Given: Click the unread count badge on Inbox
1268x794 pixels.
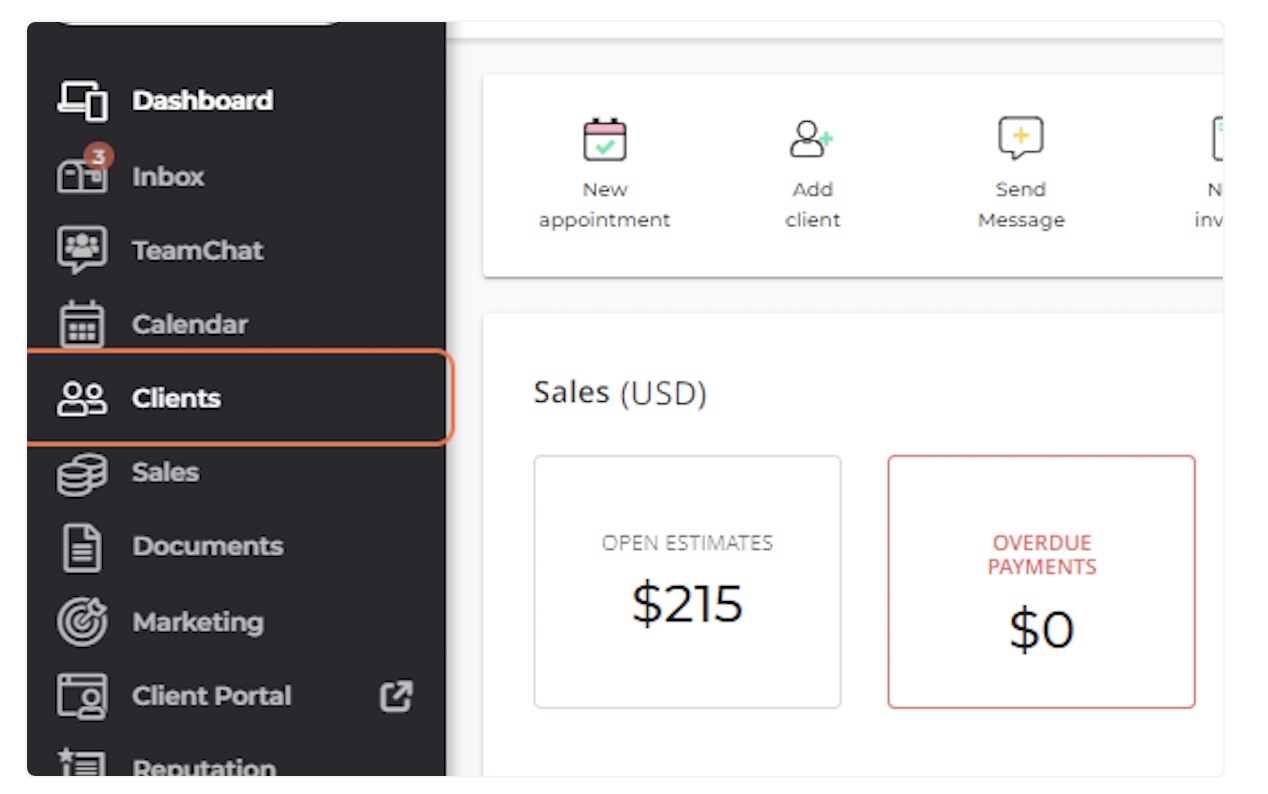Looking at the screenshot, I should [x=98, y=157].
